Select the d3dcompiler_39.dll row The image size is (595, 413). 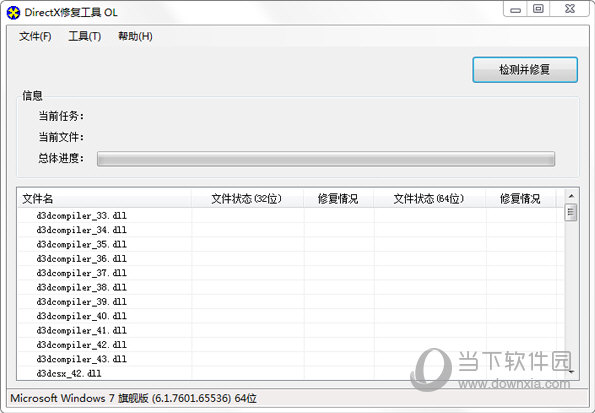[291, 302]
